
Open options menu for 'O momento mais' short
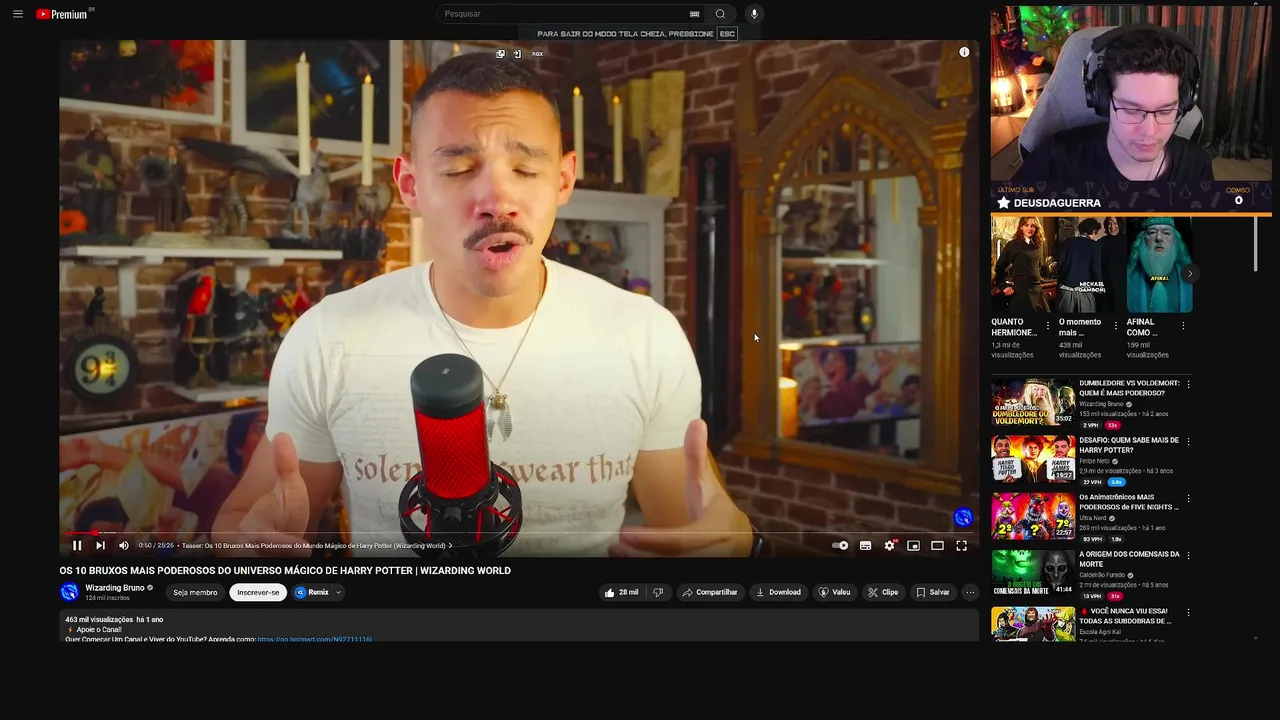pyautogui.click(x=1116, y=326)
